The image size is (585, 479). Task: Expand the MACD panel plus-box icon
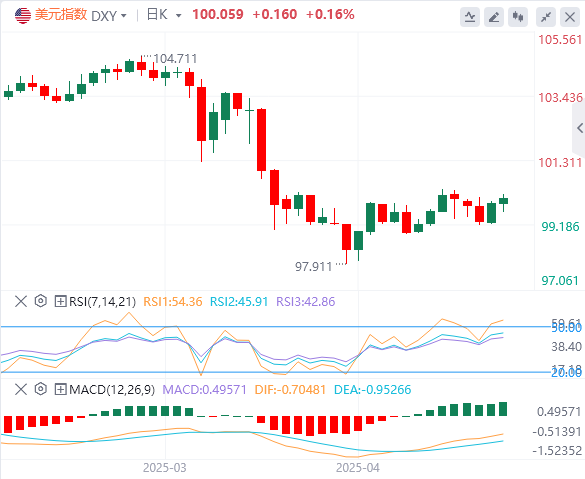[60, 389]
